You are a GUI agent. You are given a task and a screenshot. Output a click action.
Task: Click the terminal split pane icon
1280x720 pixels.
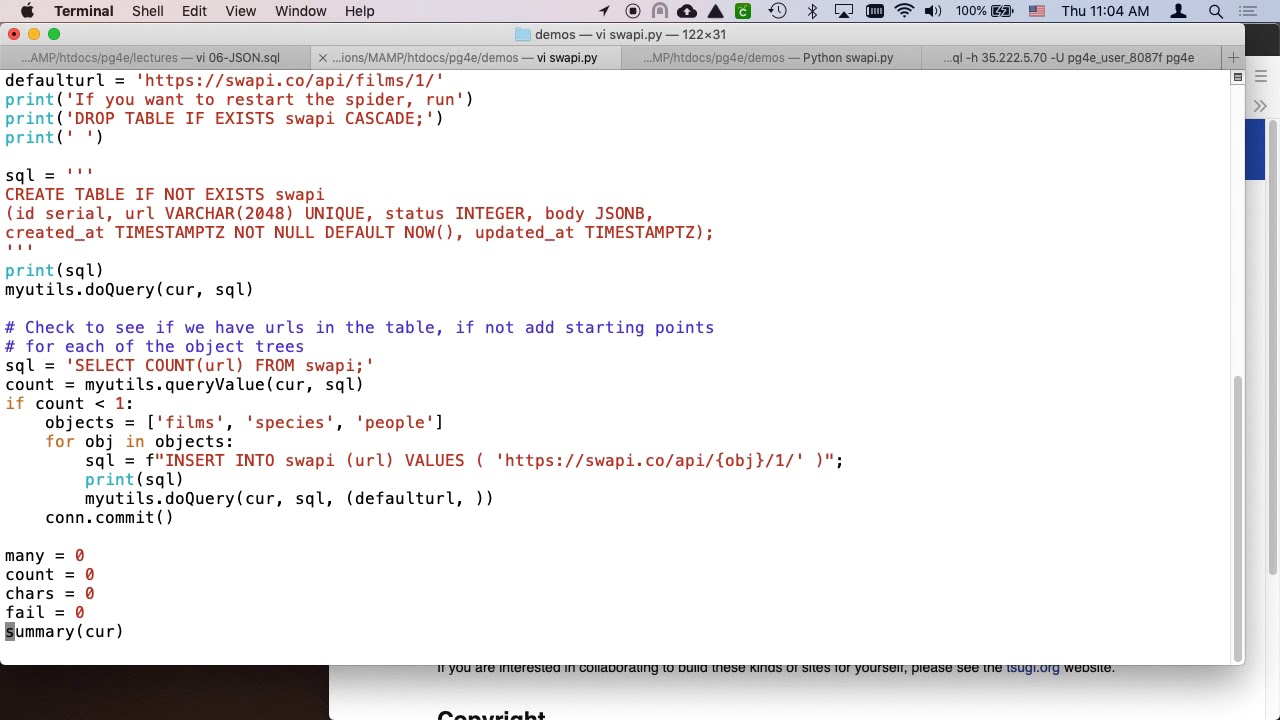(x=1237, y=77)
